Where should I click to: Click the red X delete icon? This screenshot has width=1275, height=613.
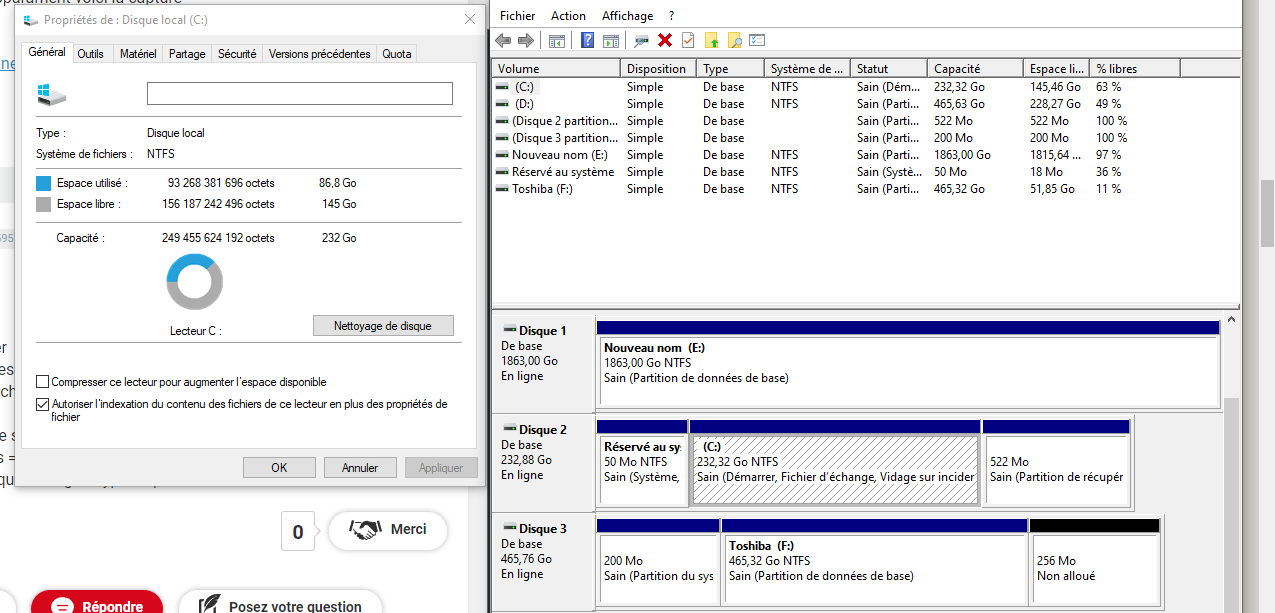click(x=664, y=40)
